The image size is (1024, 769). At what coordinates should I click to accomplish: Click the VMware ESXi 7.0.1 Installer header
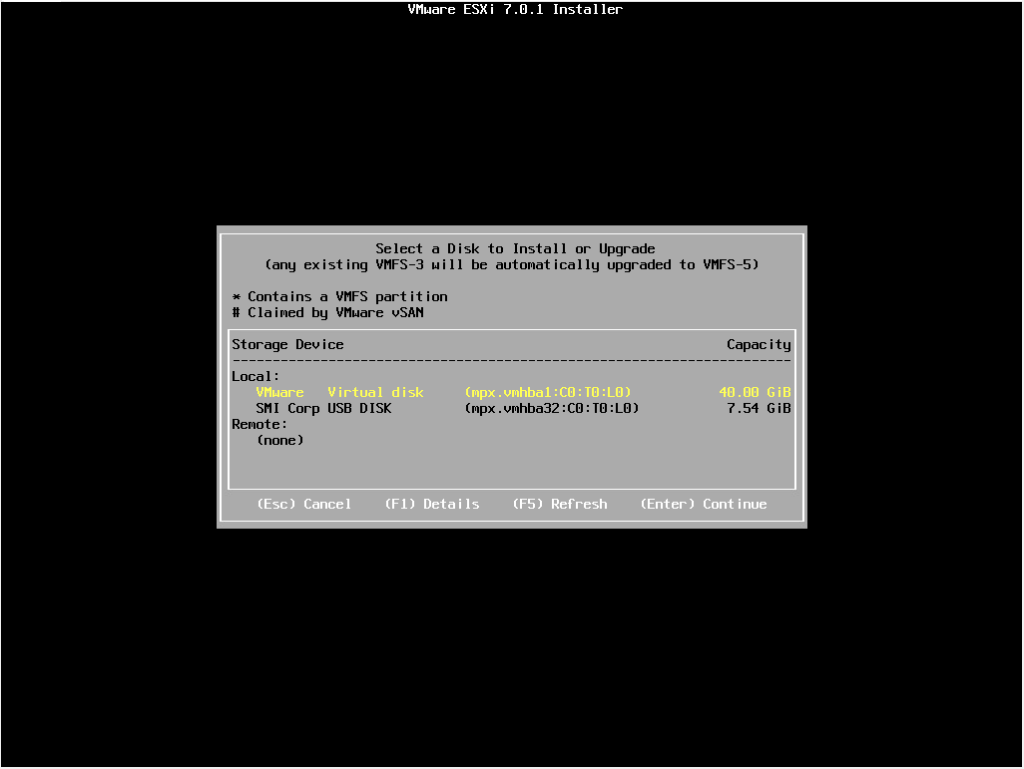coord(515,9)
